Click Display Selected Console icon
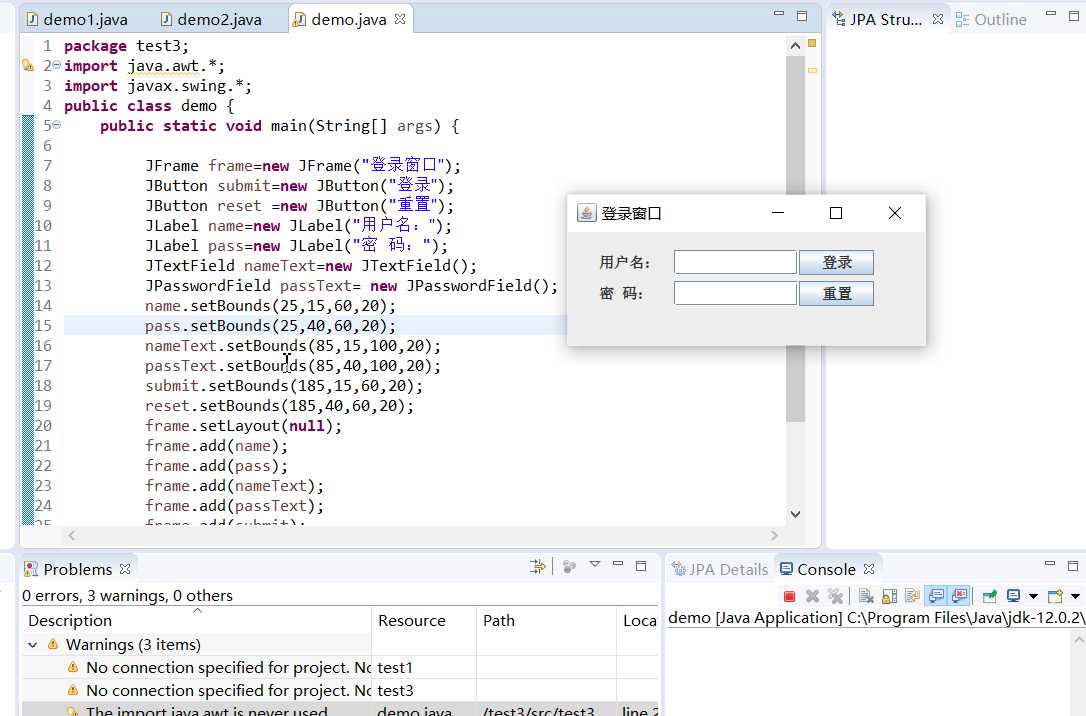Viewport: 1086px width, 716px height. [1013, 596]
